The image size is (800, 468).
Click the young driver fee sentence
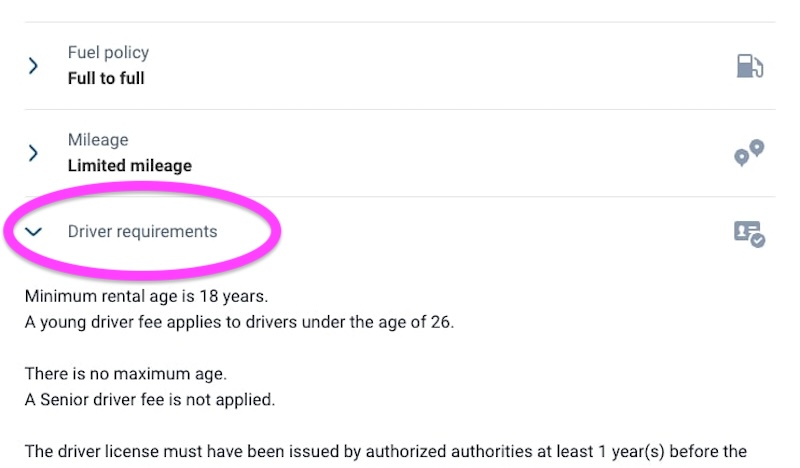239,323
